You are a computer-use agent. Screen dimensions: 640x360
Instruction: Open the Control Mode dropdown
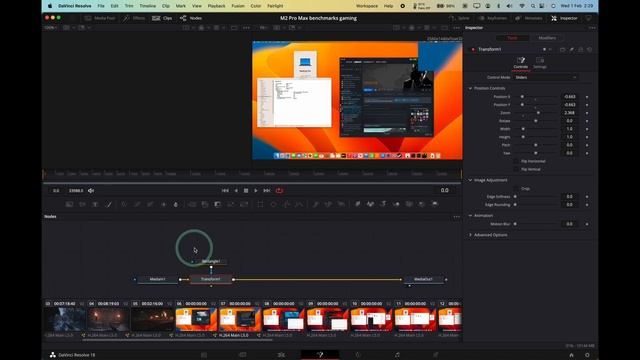click(x=545, y=77)
